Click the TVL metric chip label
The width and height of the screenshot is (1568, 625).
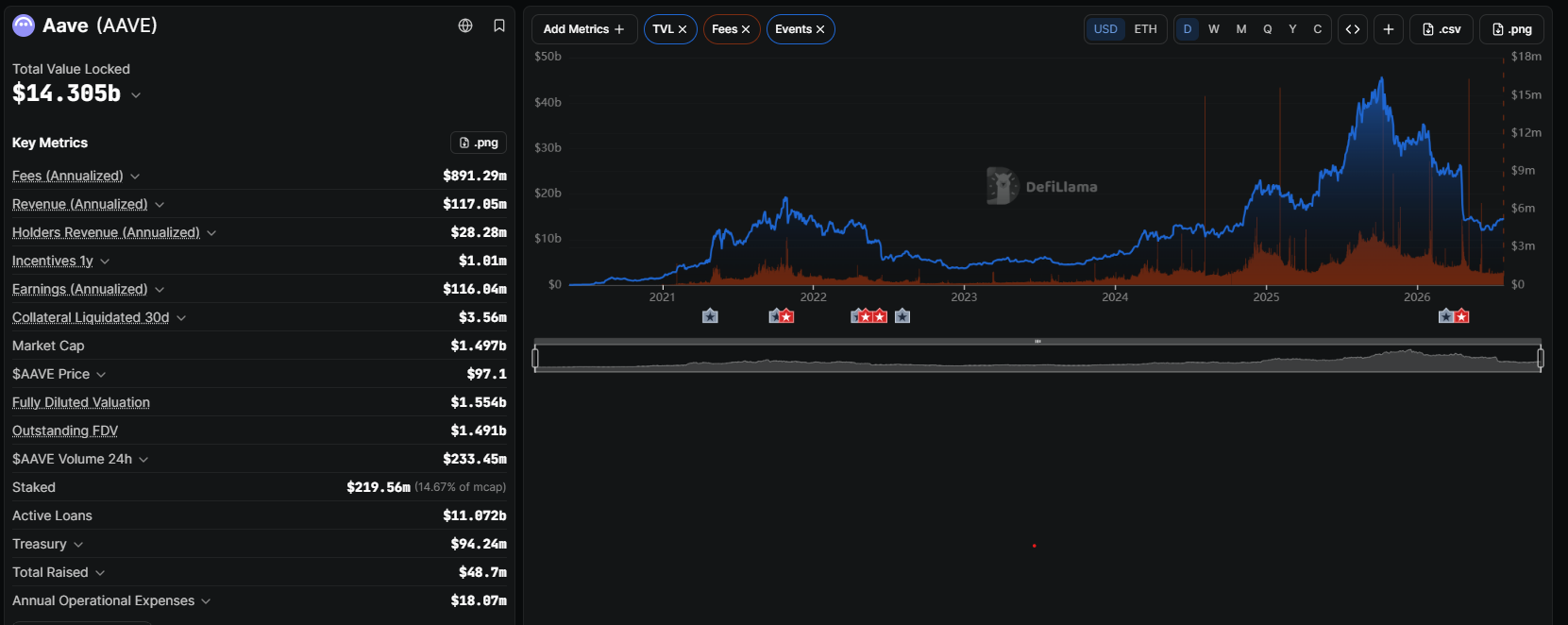[663, 29]
